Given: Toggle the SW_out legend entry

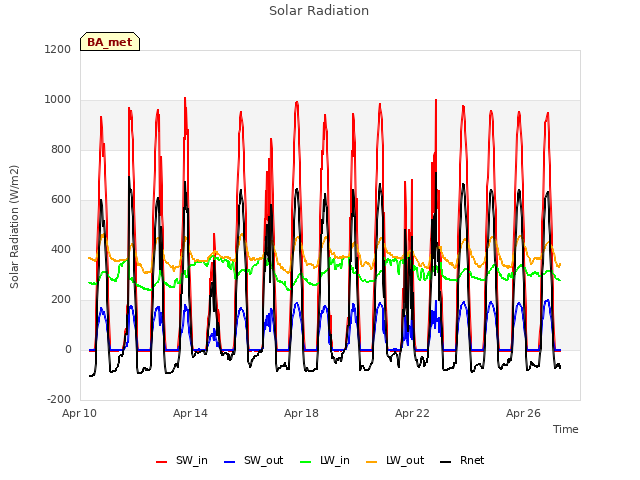Looking at the screenshot, I should pyautogui.click(x=253, y=461).
